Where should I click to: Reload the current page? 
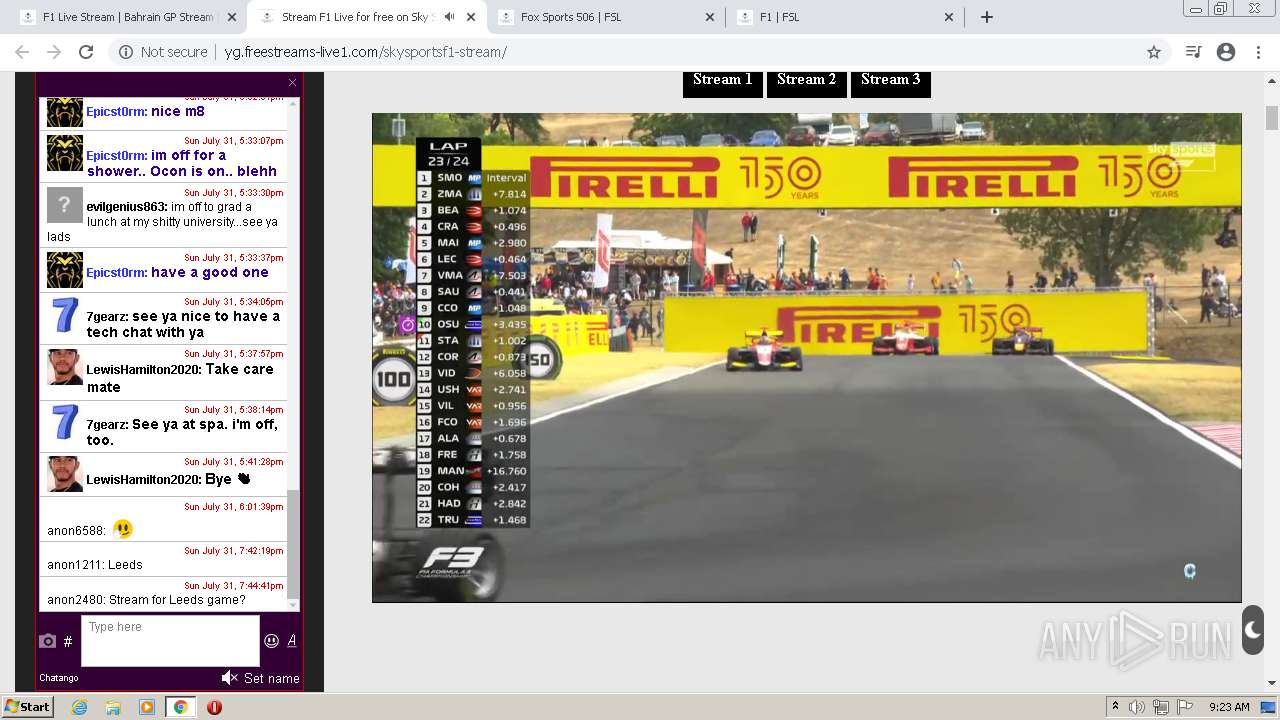pos(86,52)
